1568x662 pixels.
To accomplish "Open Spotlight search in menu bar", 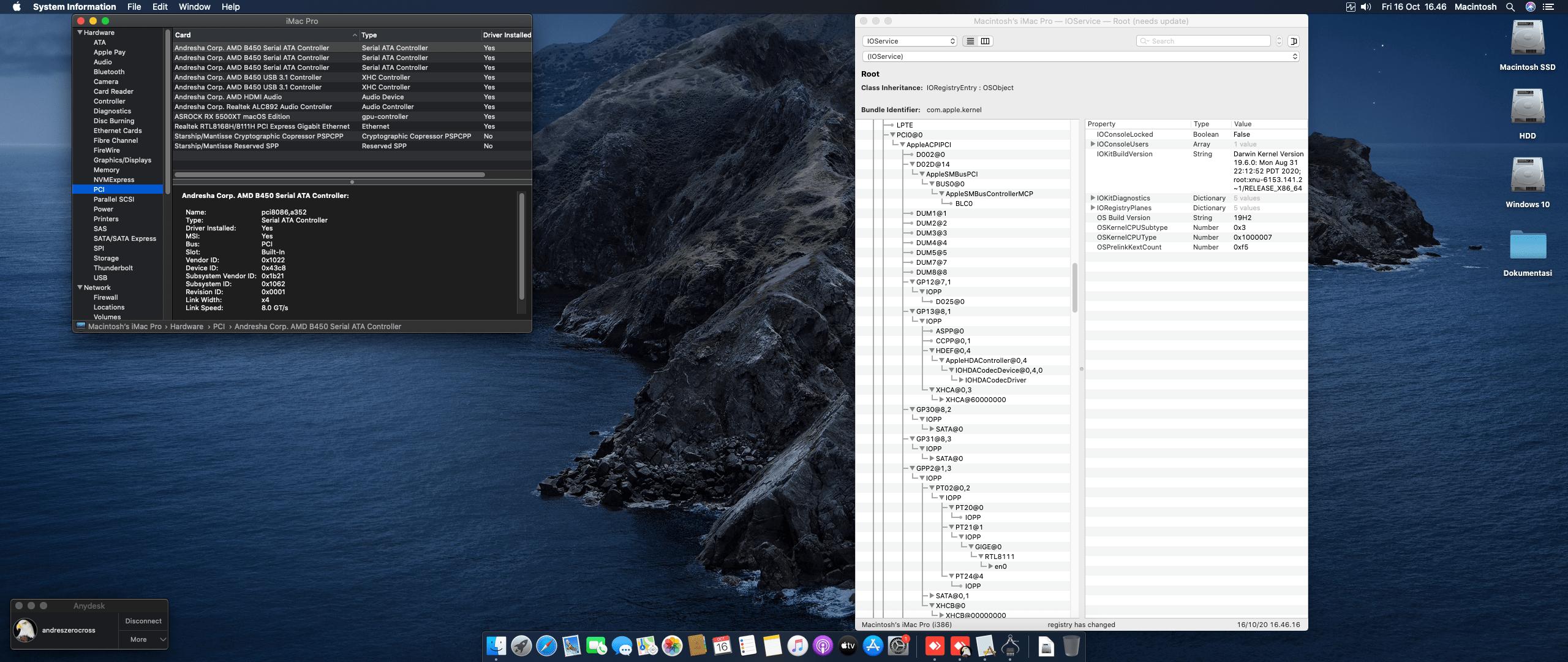I will pyautogui.click(x=1510, y=7).
